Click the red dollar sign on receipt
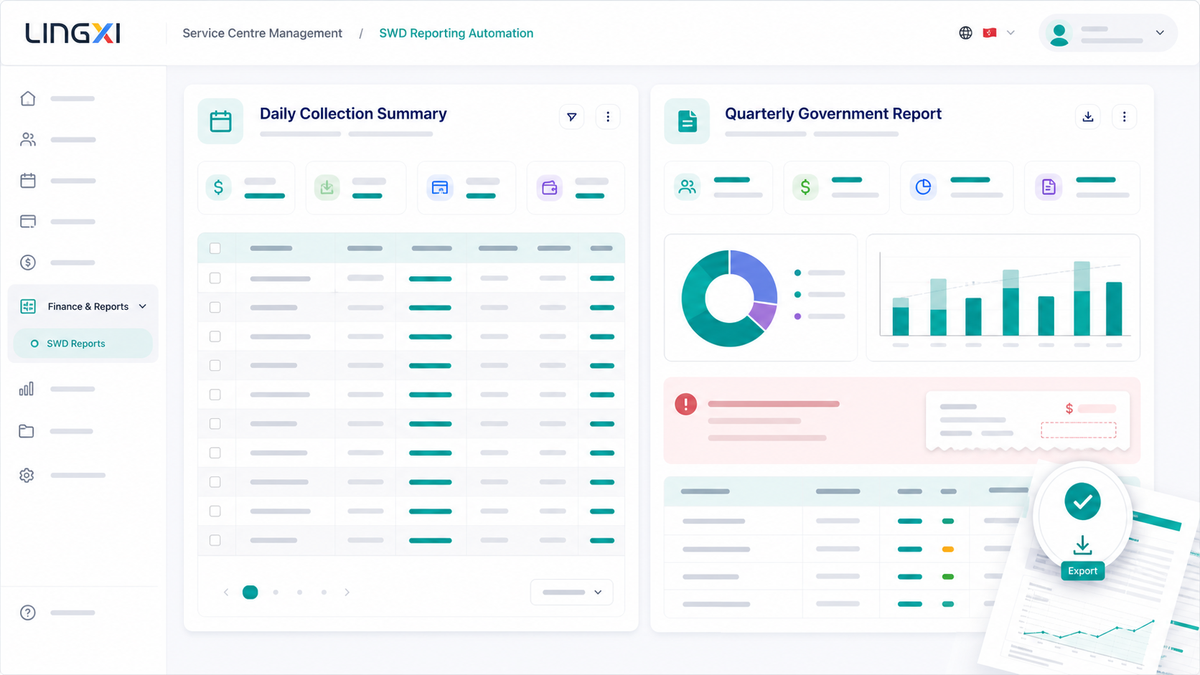 tap(1069, 408)
